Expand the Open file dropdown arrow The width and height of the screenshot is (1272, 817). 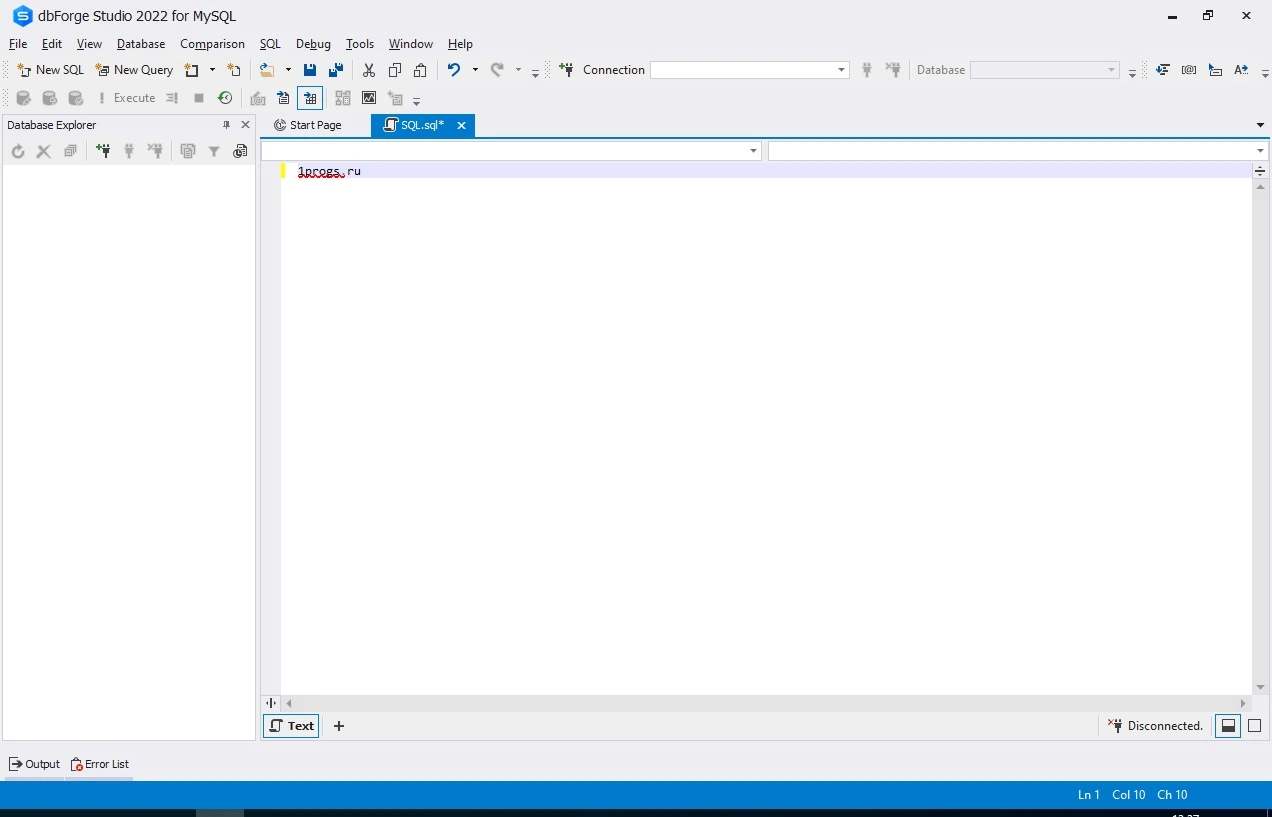pyautogui.click(x=288, y=70)
